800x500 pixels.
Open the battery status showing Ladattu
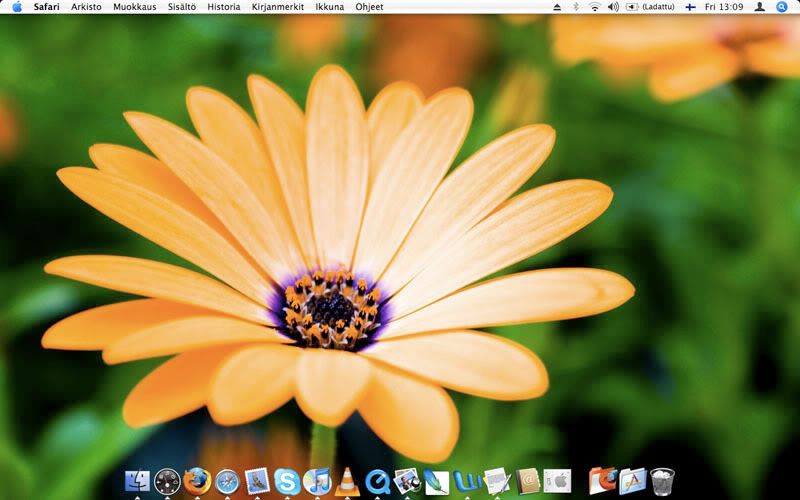pos(650,7)
